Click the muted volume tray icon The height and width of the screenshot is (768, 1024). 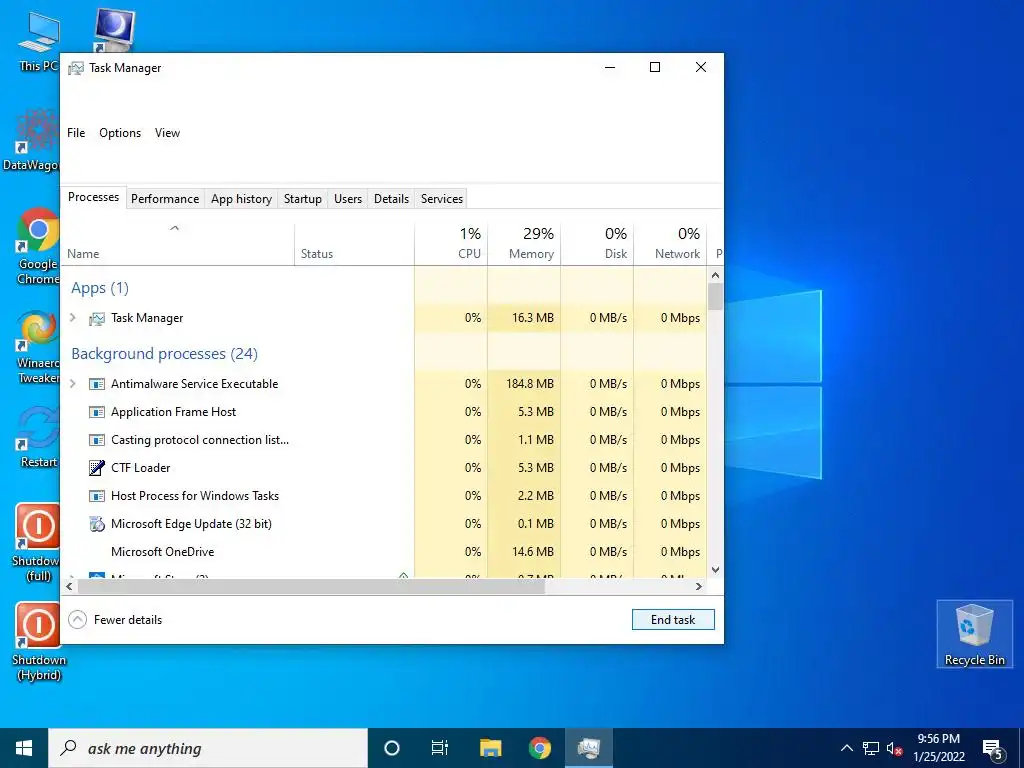895,748
